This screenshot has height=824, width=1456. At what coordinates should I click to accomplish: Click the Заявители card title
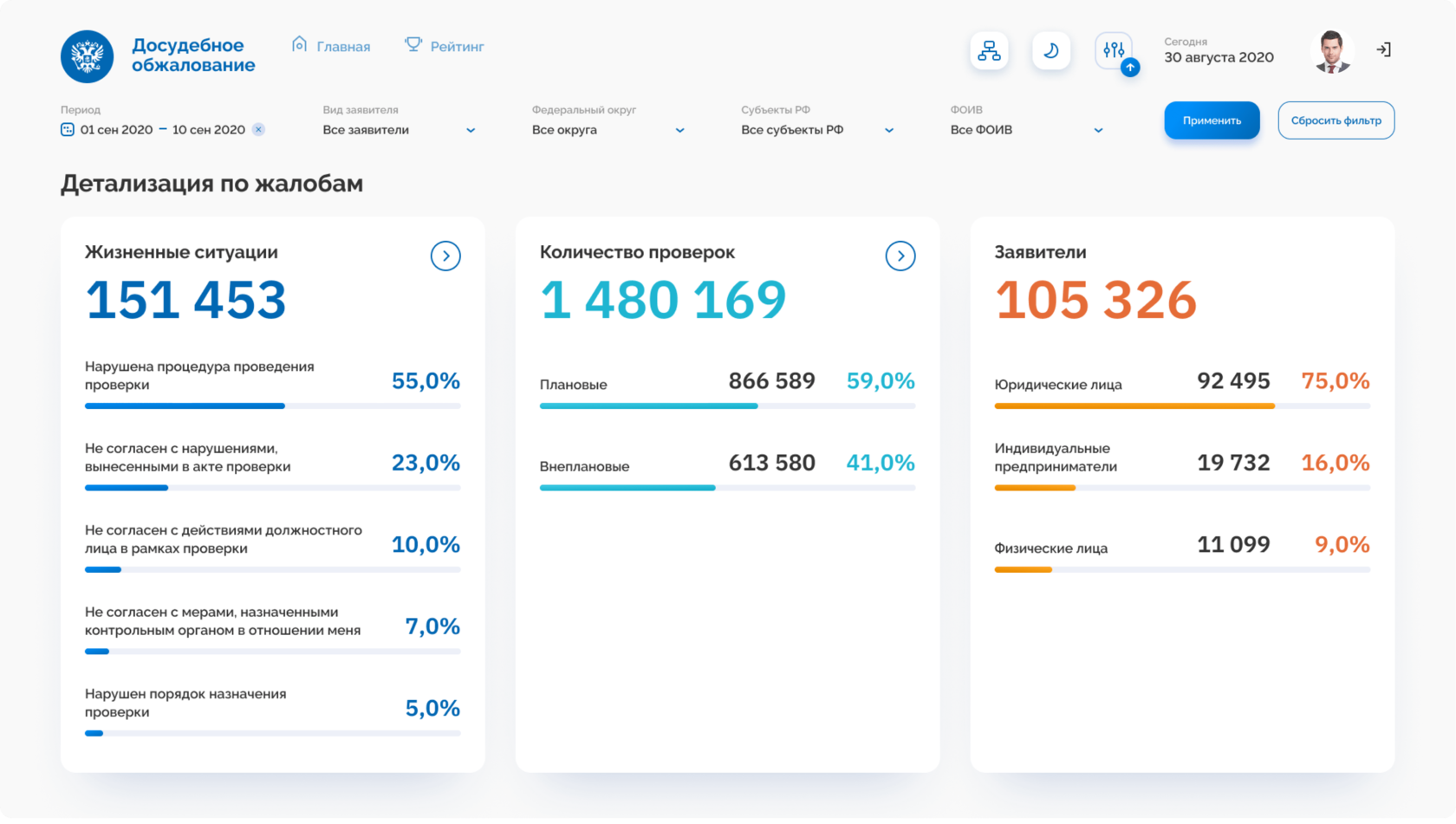tap(1040, 253)
